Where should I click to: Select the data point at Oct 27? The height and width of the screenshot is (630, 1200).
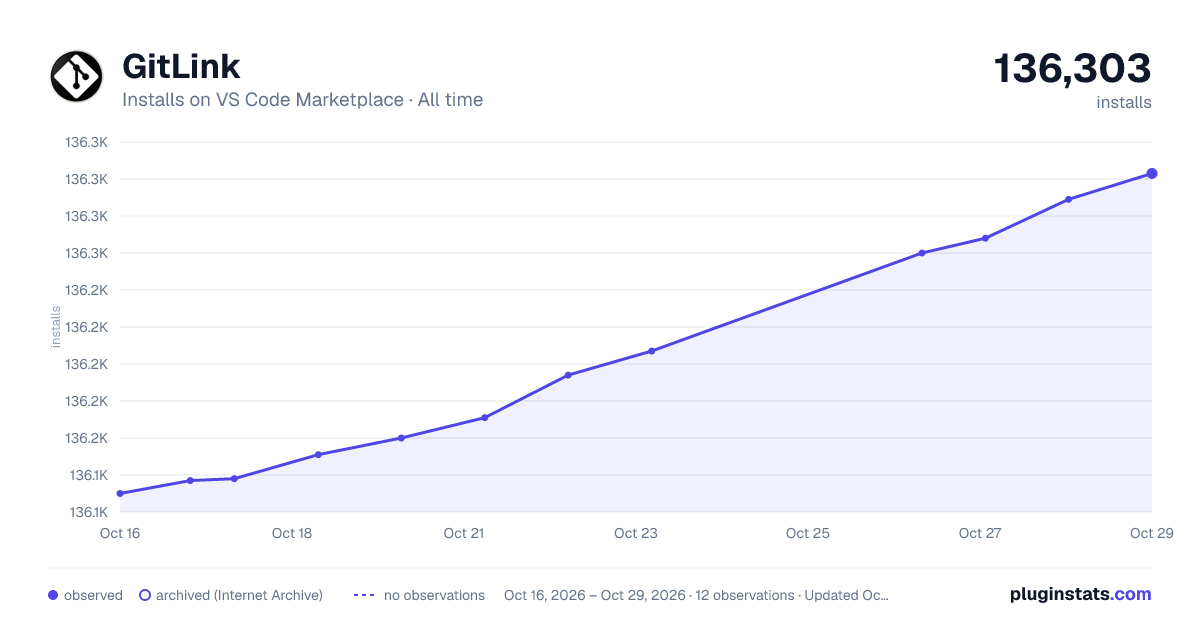[x=985, y=238]
